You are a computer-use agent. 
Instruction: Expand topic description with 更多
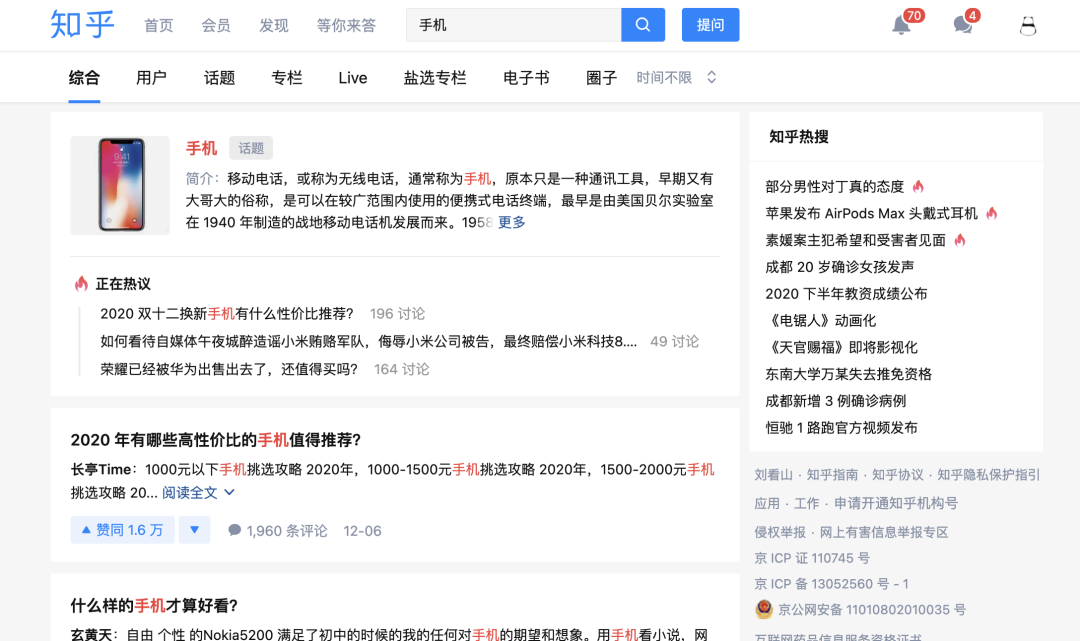tap(512, 222)
